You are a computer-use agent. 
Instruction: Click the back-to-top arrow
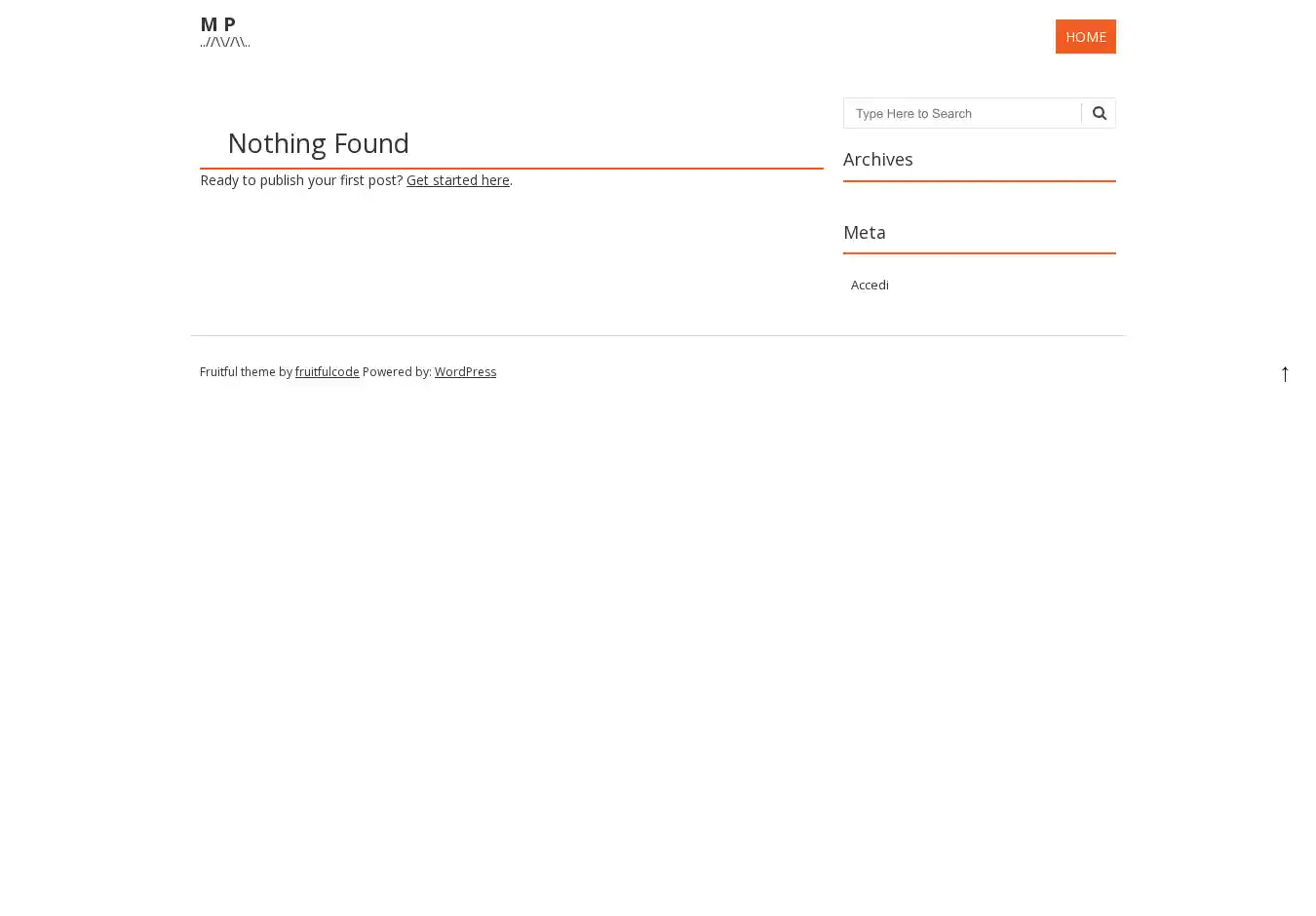pyautogui.click(x=1285, y=373)
